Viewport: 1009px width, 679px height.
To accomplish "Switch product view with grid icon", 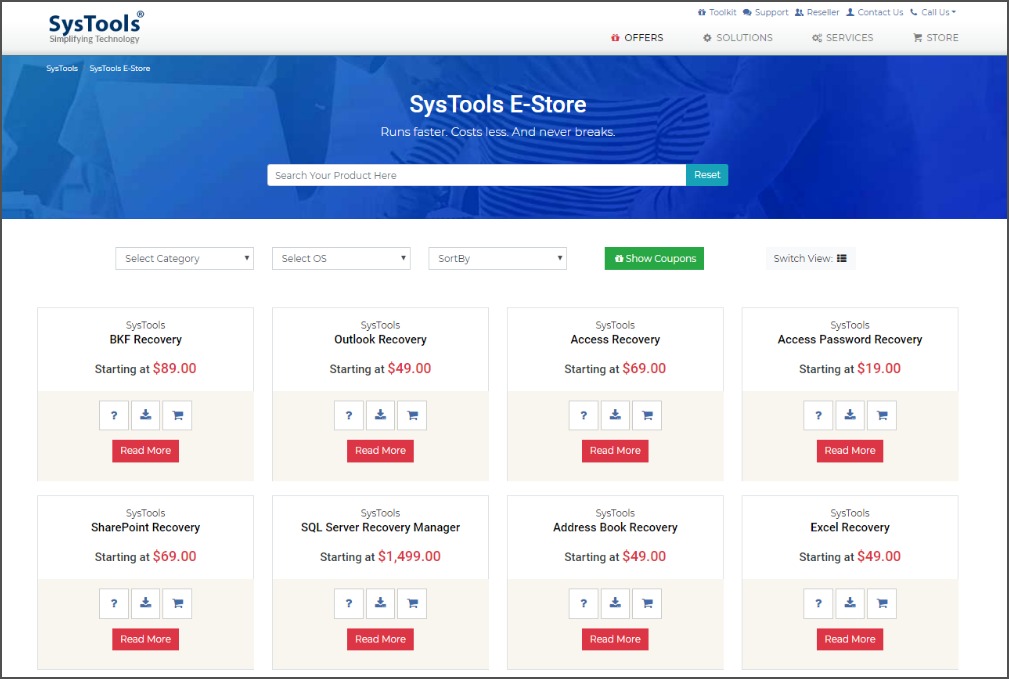I will pos(842,258).
